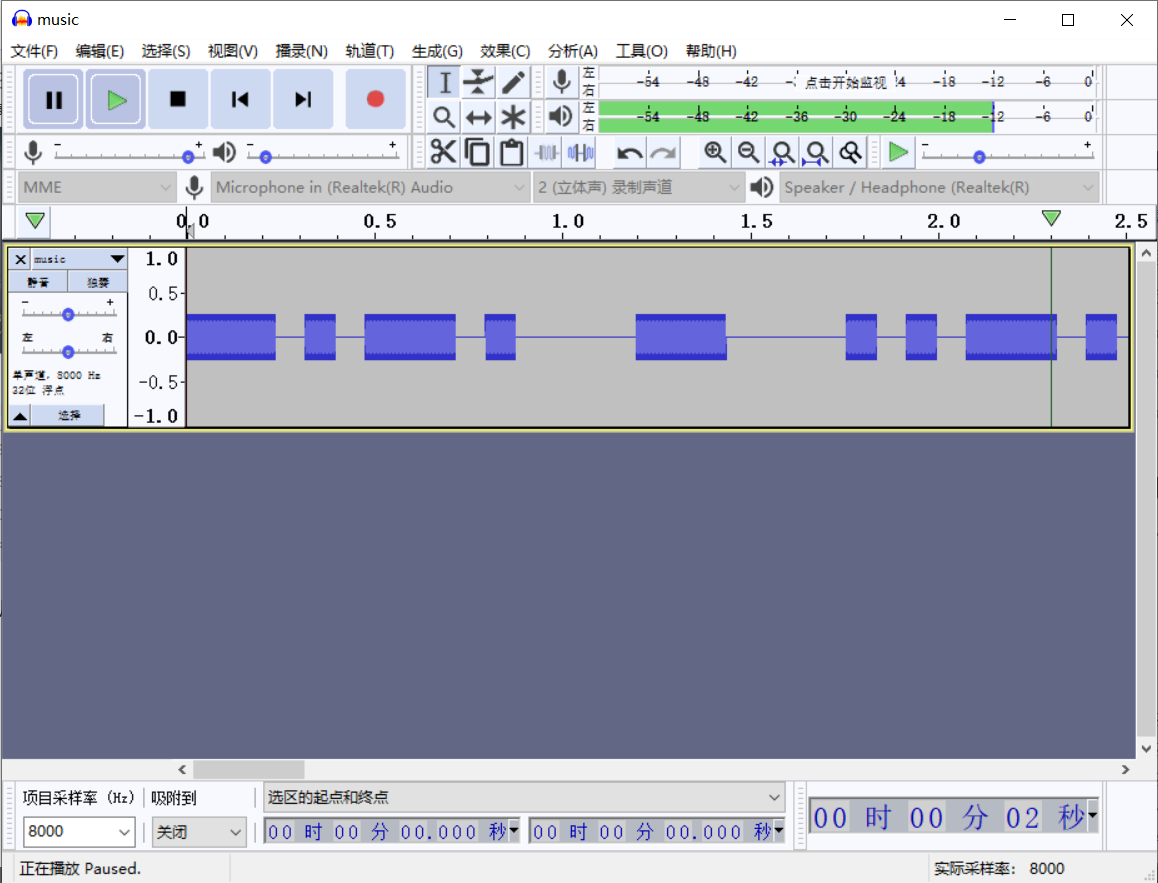
Task: Toggle mute on the music track
Action: [x=38, y=281]
